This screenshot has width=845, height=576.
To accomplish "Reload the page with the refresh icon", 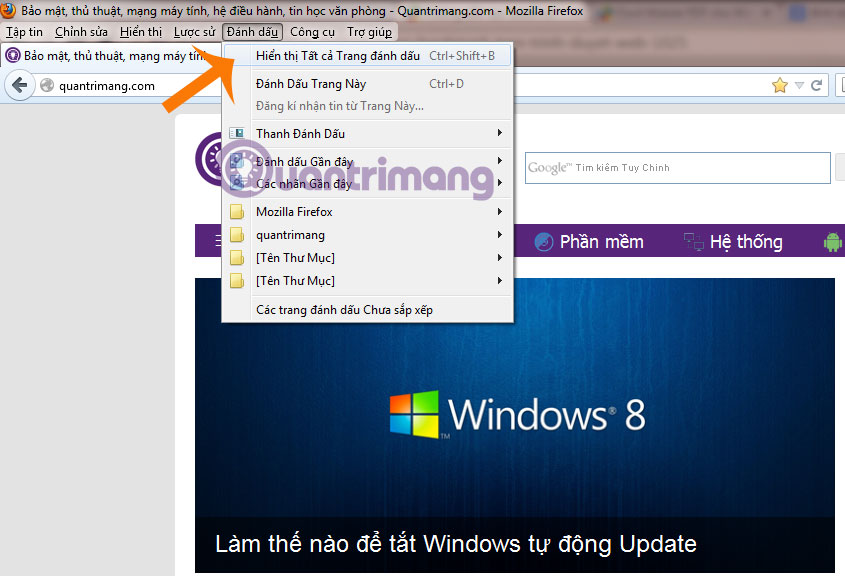I will (816, 85).
